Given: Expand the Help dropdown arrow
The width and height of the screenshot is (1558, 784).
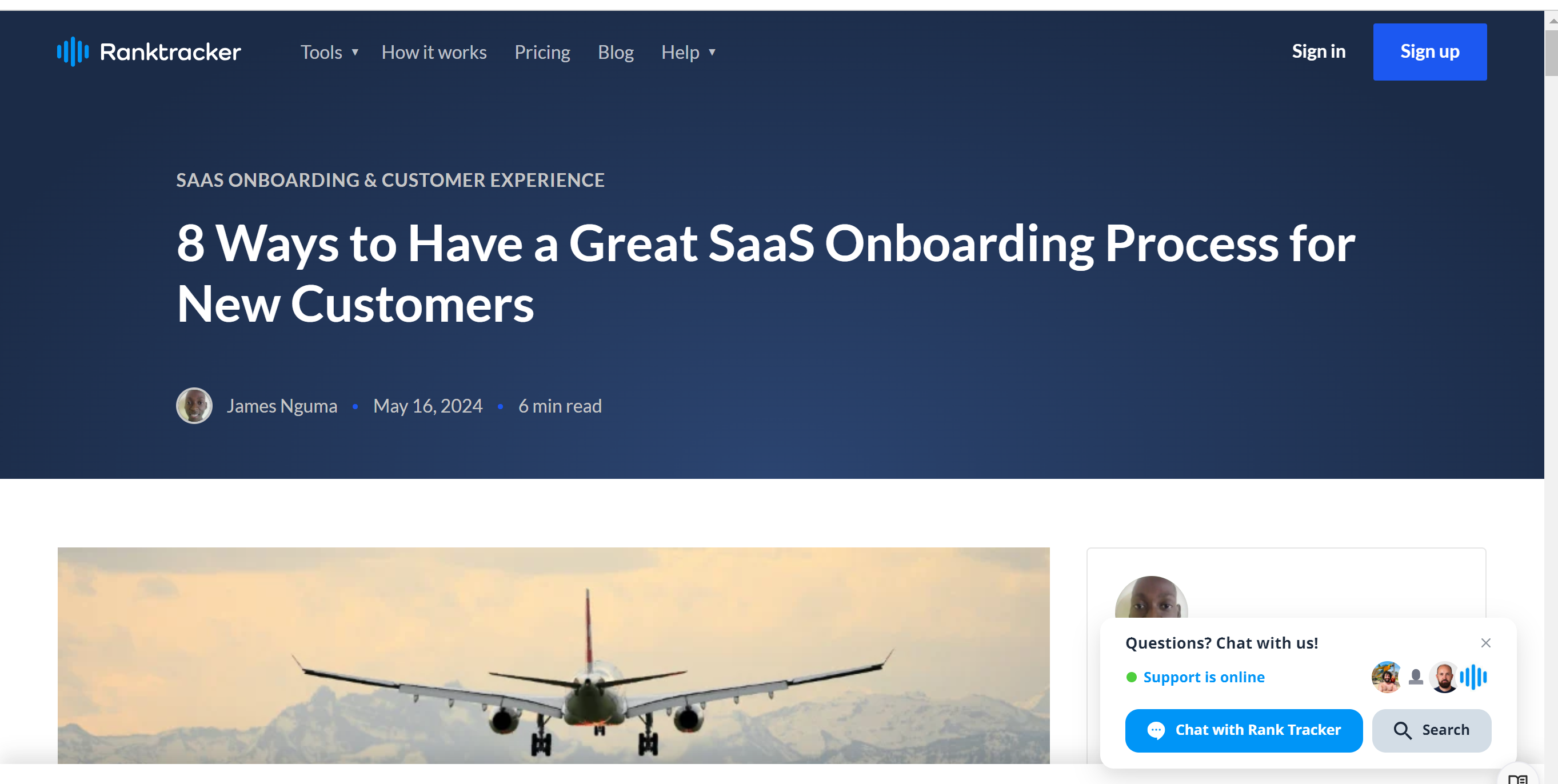Looking at the screenshot, I should pyautogui.click(x=712, y=52).
